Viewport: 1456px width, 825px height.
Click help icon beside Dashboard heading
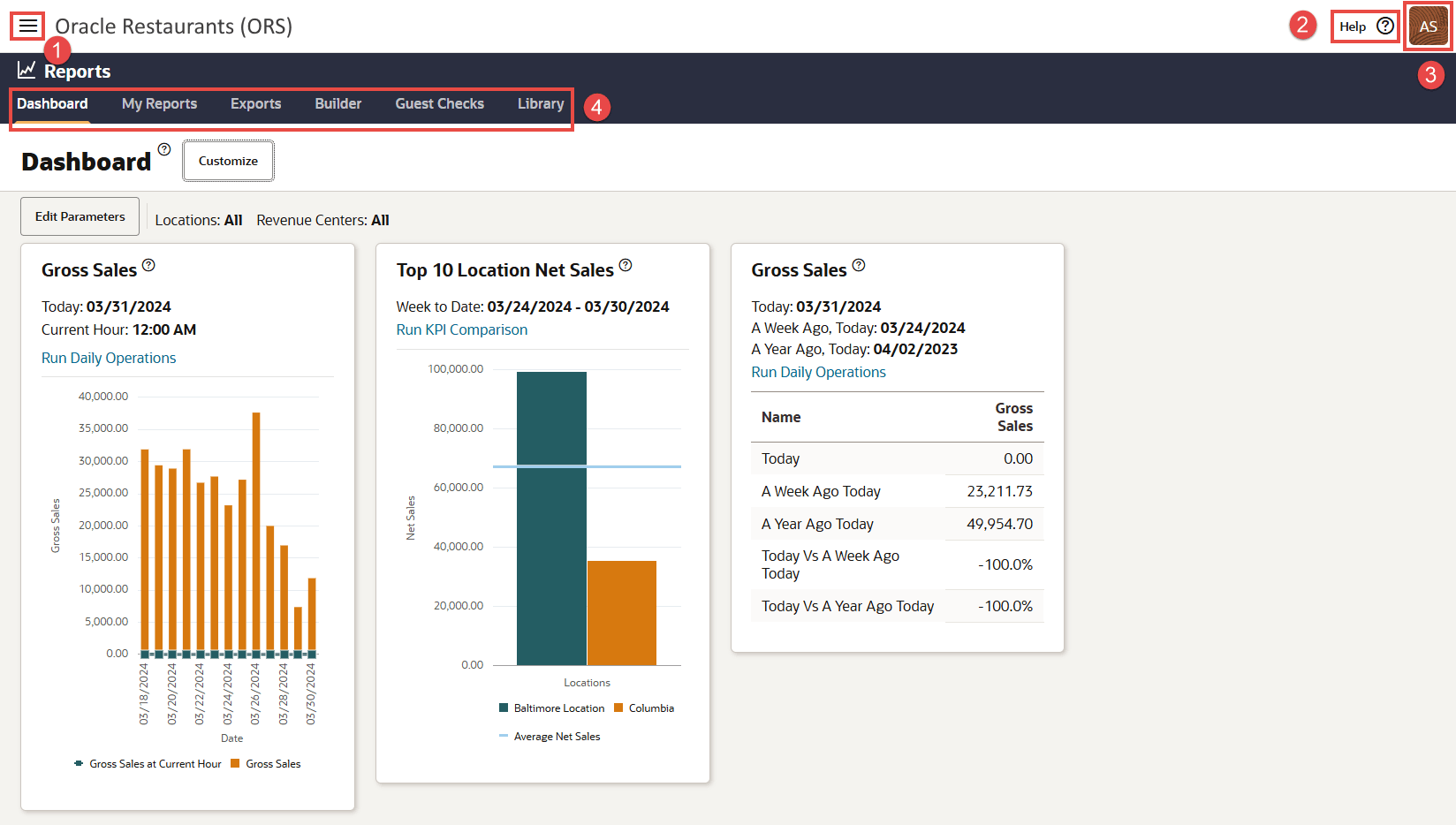(x=164, y=149)
